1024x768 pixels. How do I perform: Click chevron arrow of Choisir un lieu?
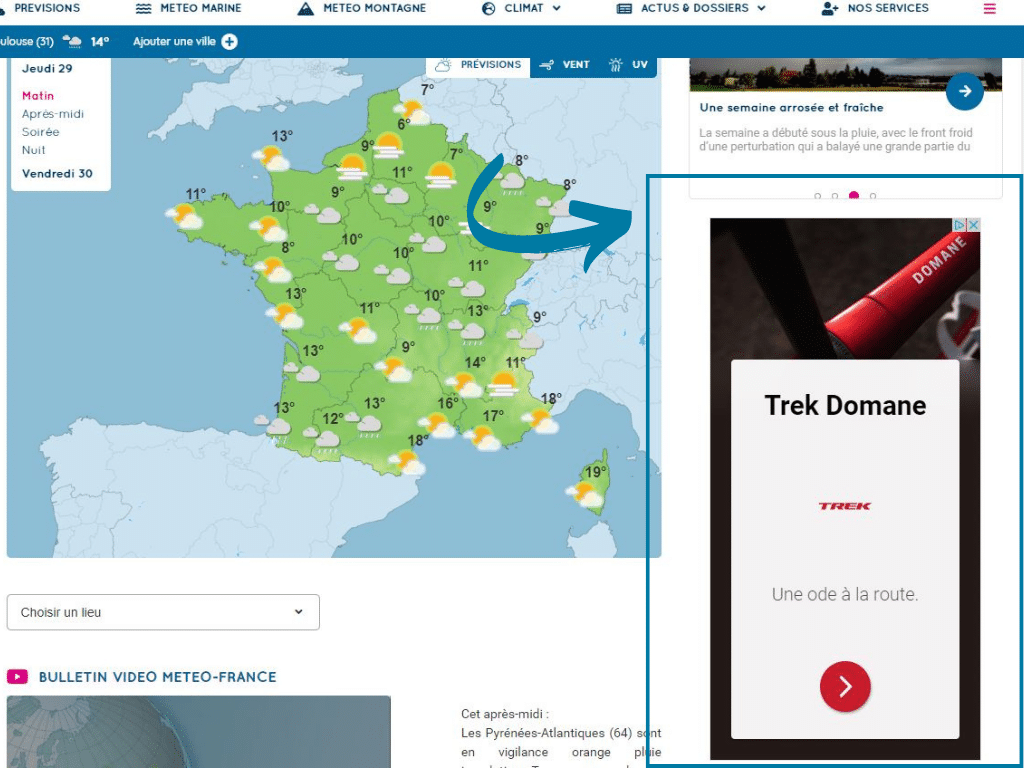tap(298, 612)
